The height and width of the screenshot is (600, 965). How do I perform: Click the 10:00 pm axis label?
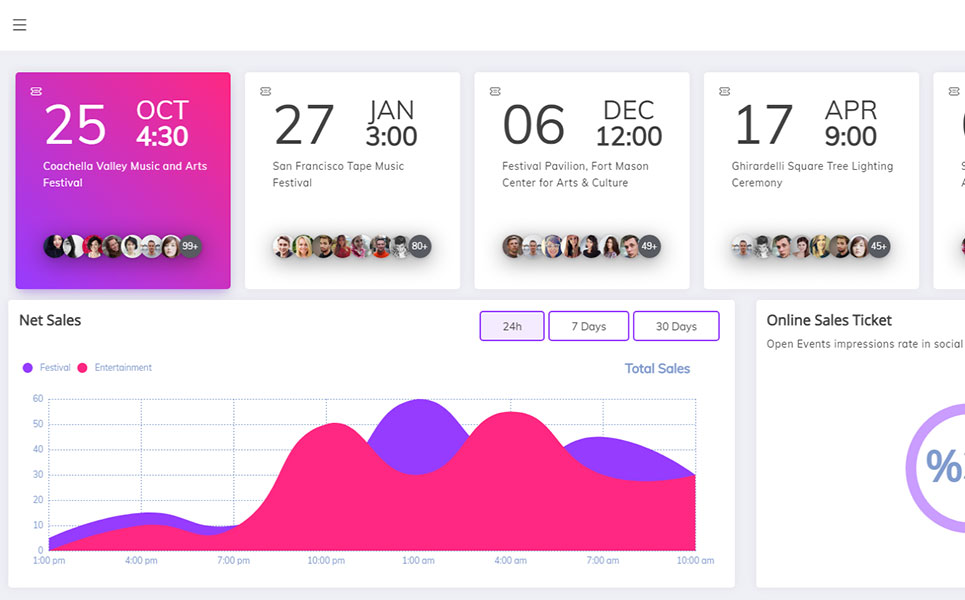click(x=326, y=561)
